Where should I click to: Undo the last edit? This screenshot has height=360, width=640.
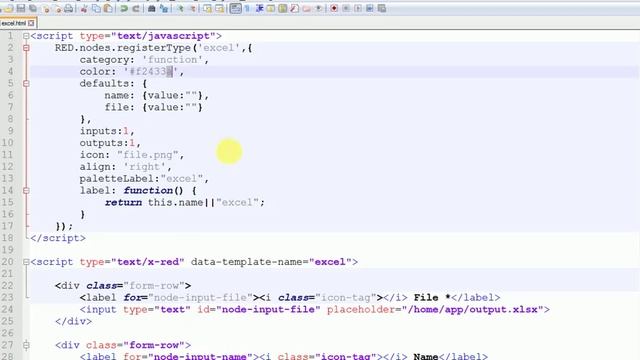point(124,8)
